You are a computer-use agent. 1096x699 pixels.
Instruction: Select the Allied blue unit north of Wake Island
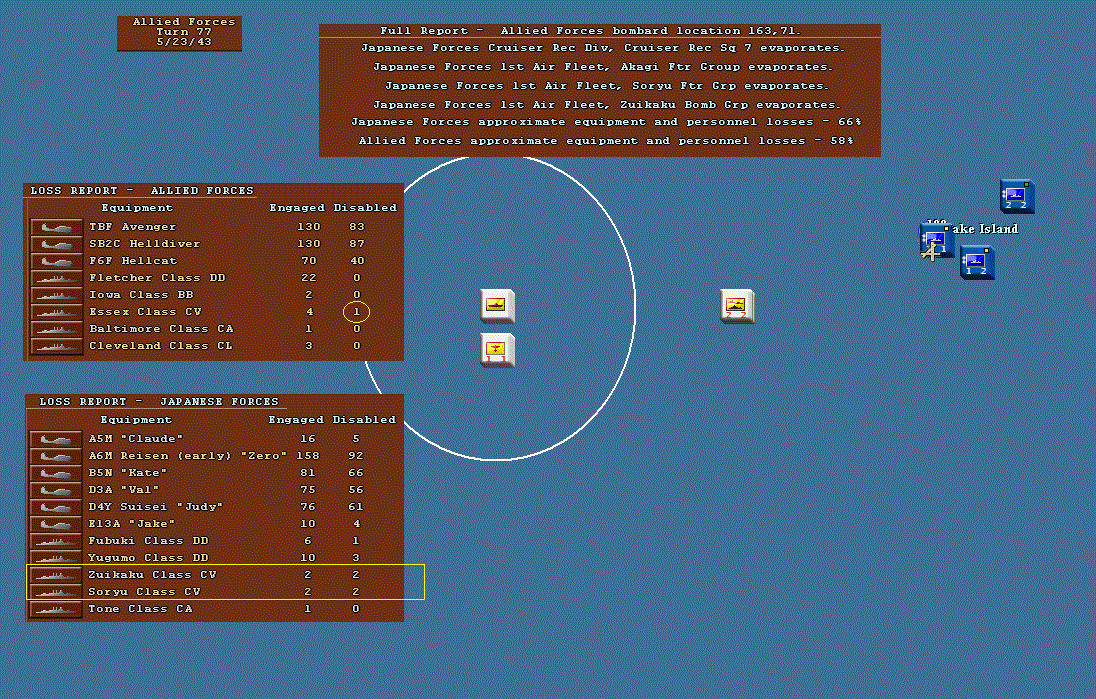pyautogui.click(x=1017, y=196)
